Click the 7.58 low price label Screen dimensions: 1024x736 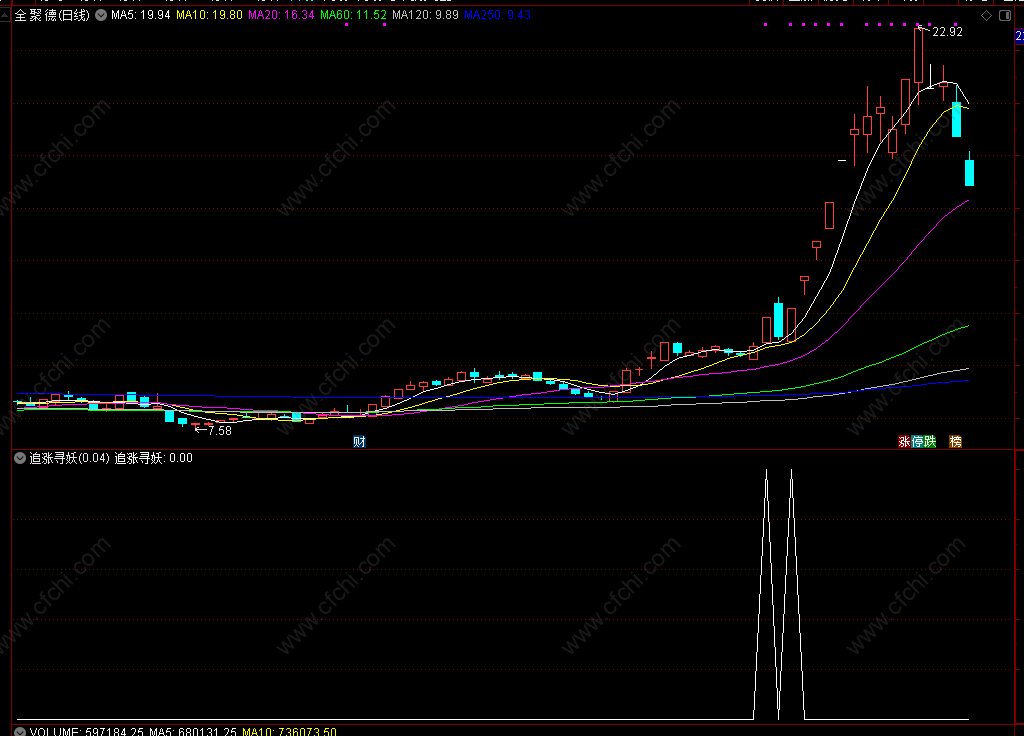[220, 430]
